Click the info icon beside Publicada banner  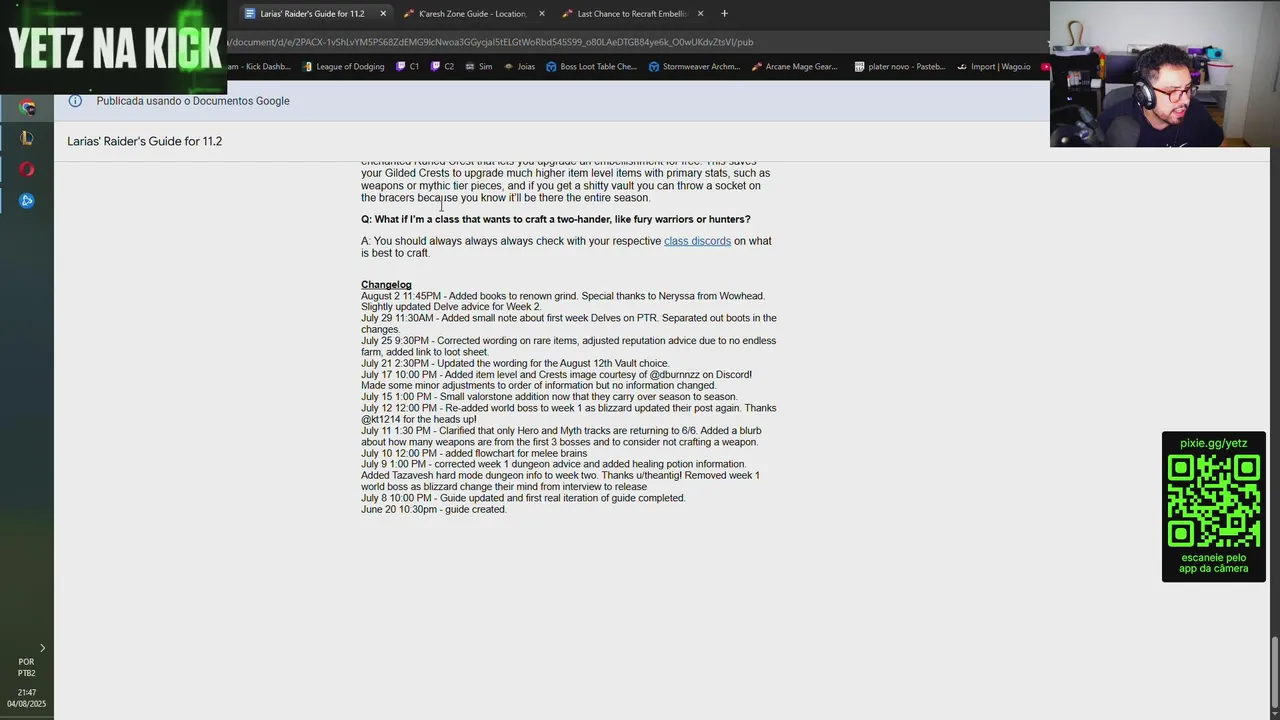[75, 101]
